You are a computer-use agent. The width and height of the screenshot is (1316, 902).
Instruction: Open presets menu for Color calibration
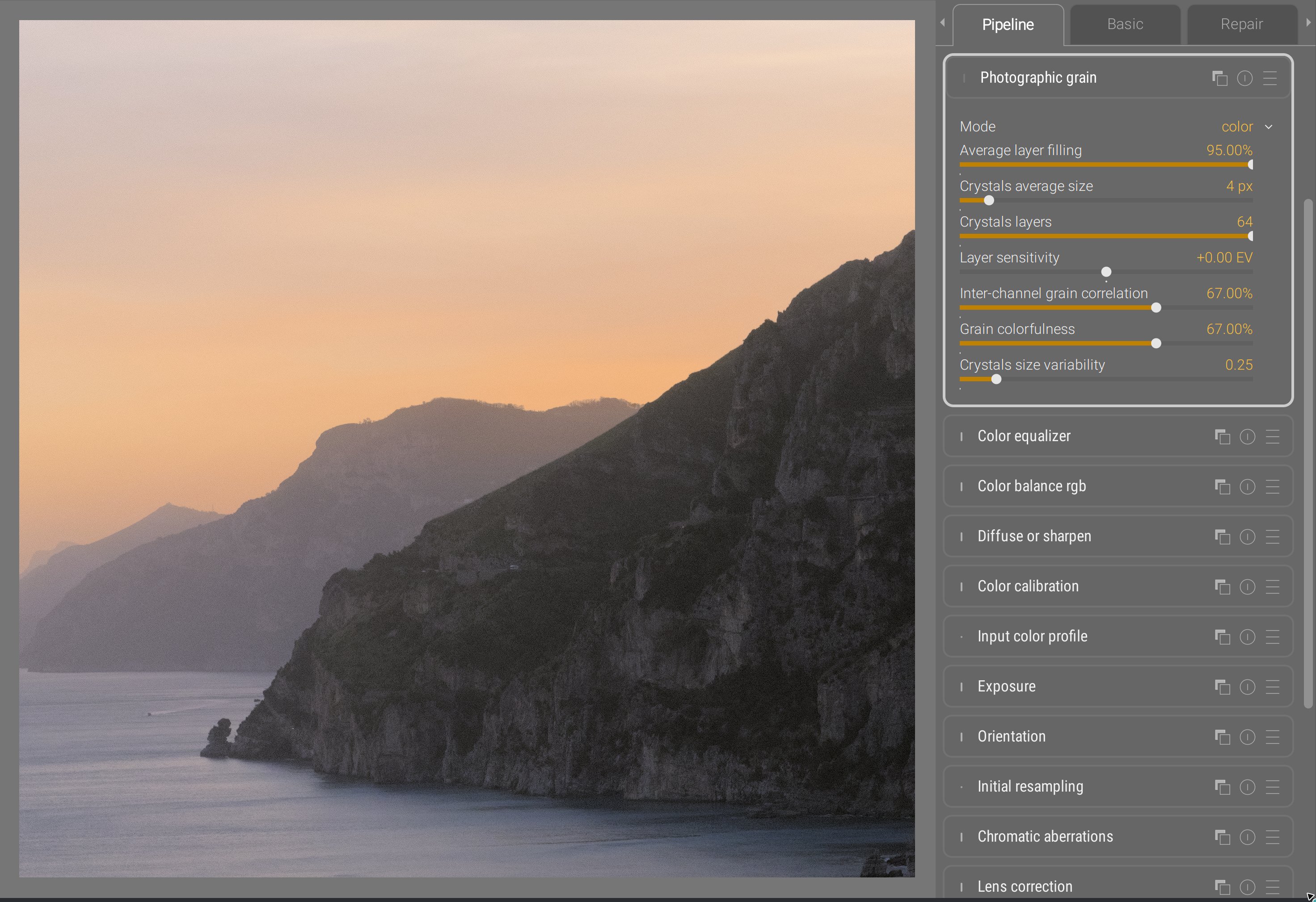coord(1272,586)
